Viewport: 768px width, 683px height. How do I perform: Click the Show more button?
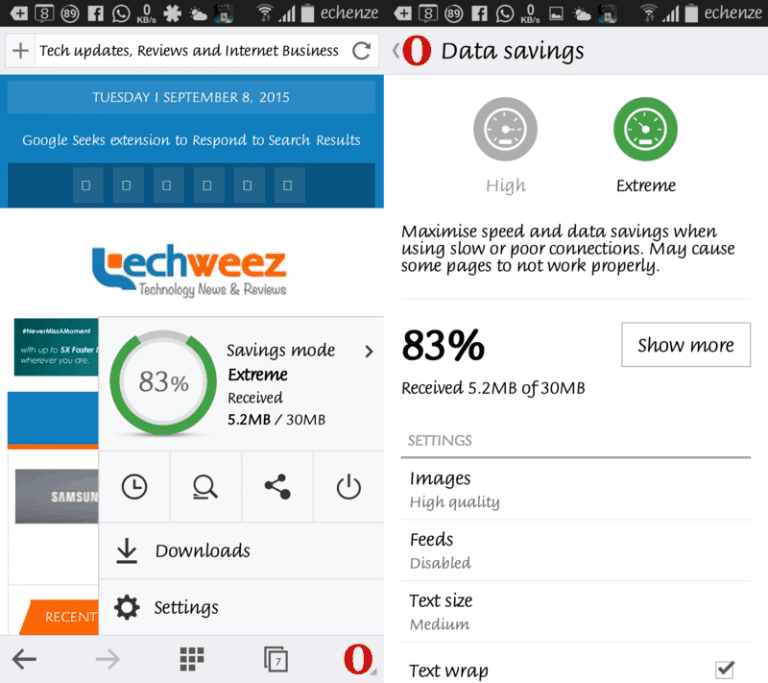click(686, 344)
